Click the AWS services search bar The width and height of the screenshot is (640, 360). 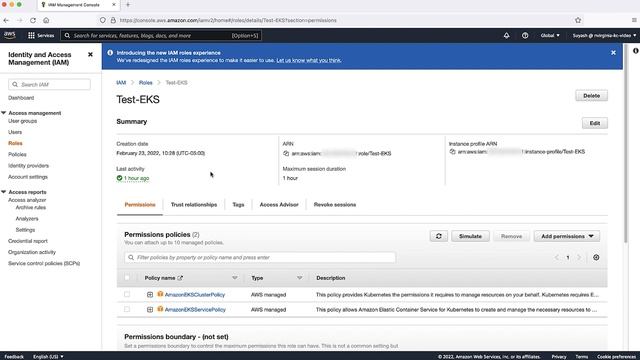pyautogui.click(x=162, y=36)
